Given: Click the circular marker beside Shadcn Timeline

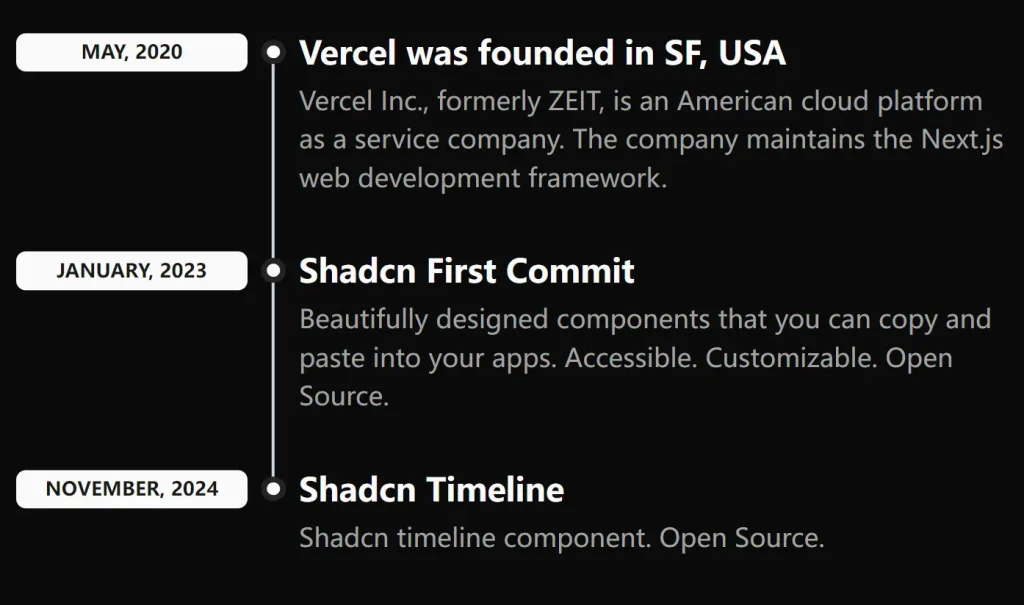Looking at the screenshot, I should pos(273,489).
